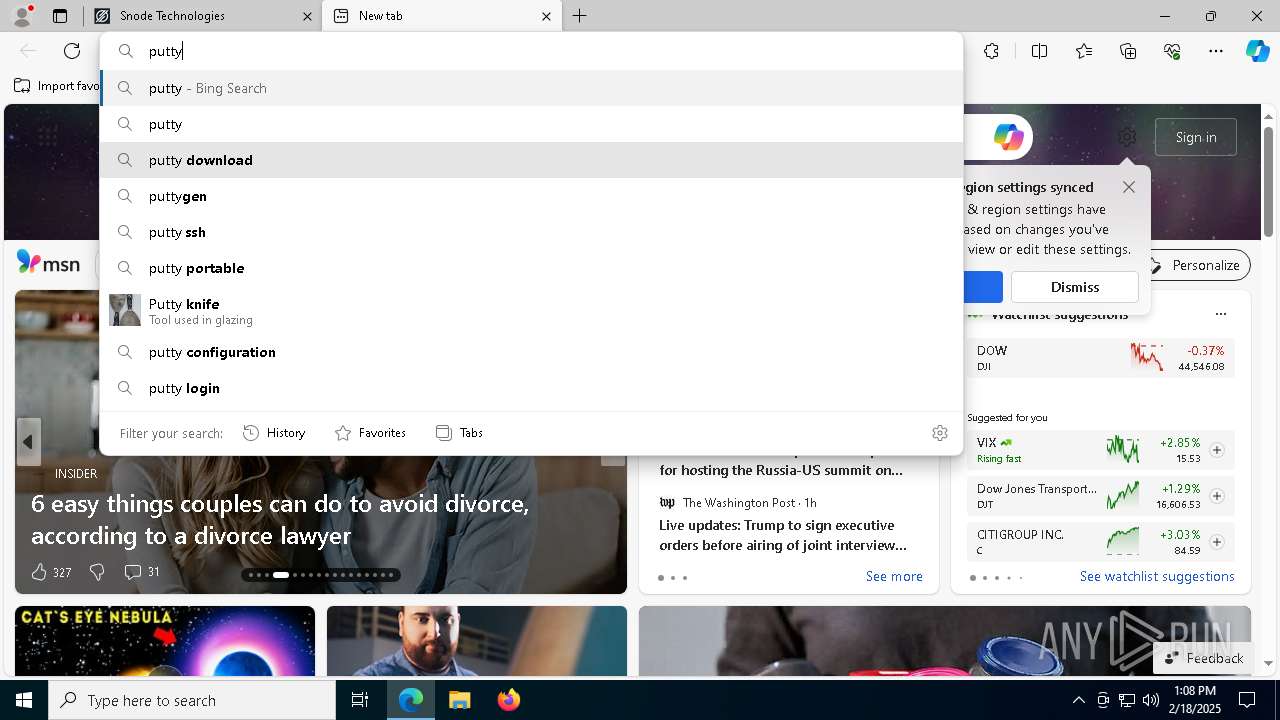Open Task View on the taskbar
Viewport: 1280px width, 720px height.
coord(360,700)
